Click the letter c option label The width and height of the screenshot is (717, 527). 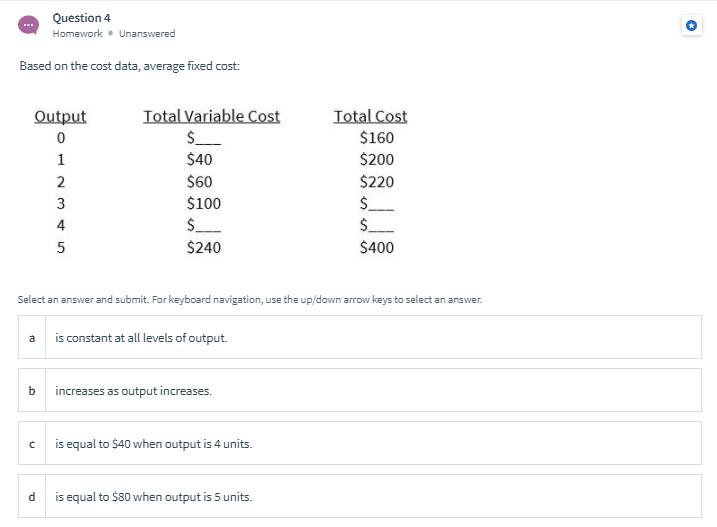(32, 444)
